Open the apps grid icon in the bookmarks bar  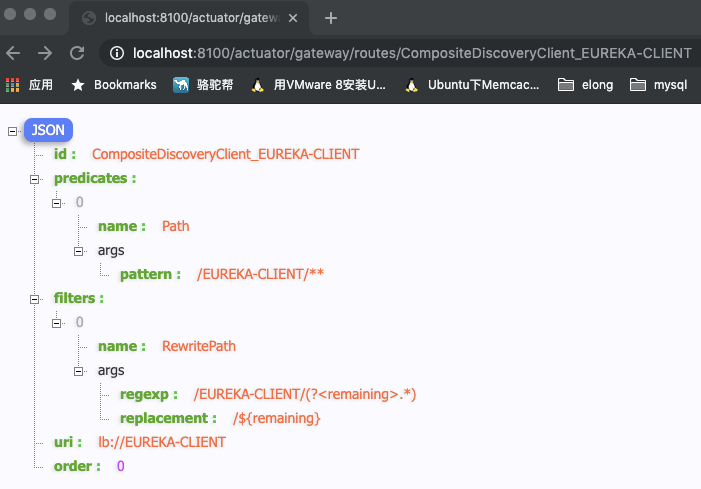click(13, 85)
